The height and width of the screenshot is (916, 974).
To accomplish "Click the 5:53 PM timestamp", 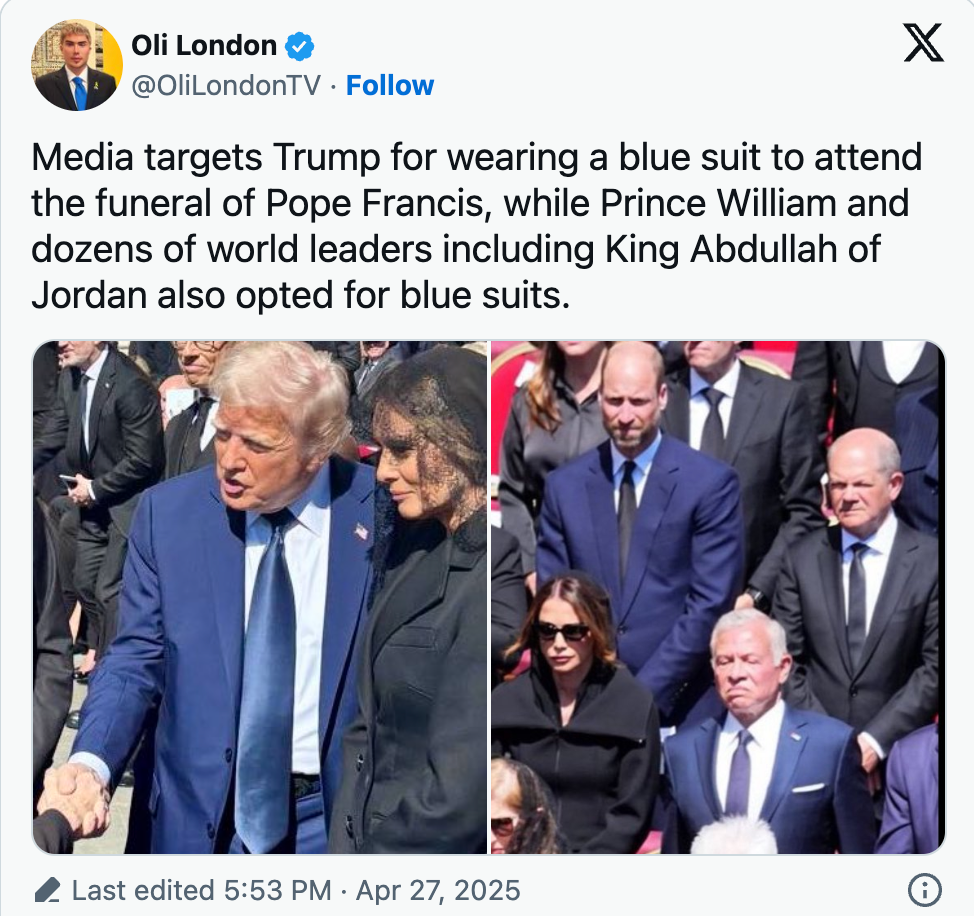I will [x=277, y=890].
